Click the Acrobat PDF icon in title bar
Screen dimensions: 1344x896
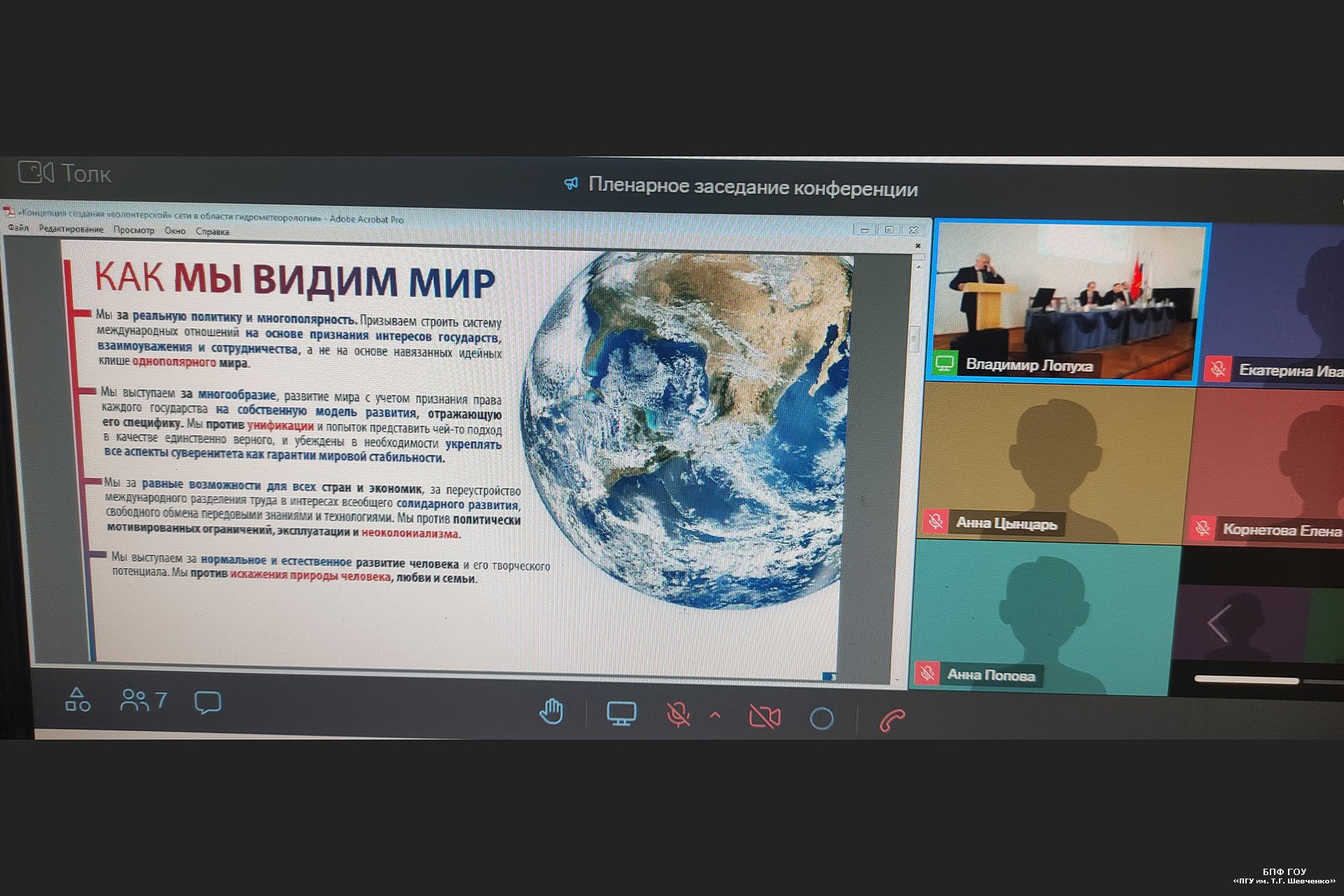(9, 211)
